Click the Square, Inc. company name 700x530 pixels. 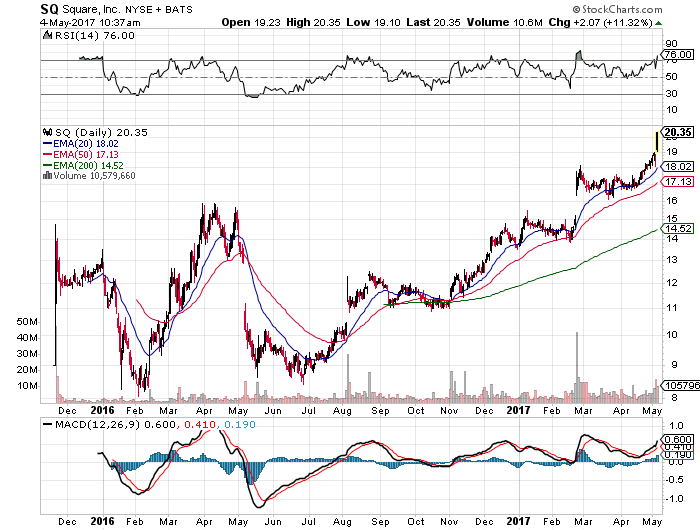pyautogui.click(x=92, y=9)
